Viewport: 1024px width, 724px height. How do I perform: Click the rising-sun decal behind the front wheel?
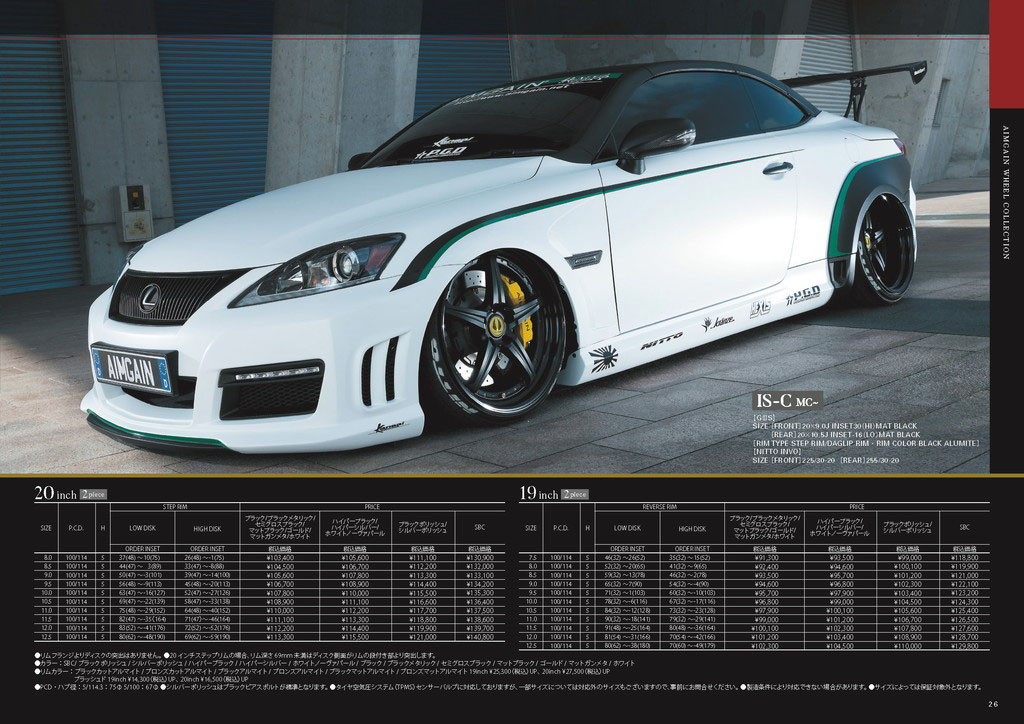pos(603,359)
